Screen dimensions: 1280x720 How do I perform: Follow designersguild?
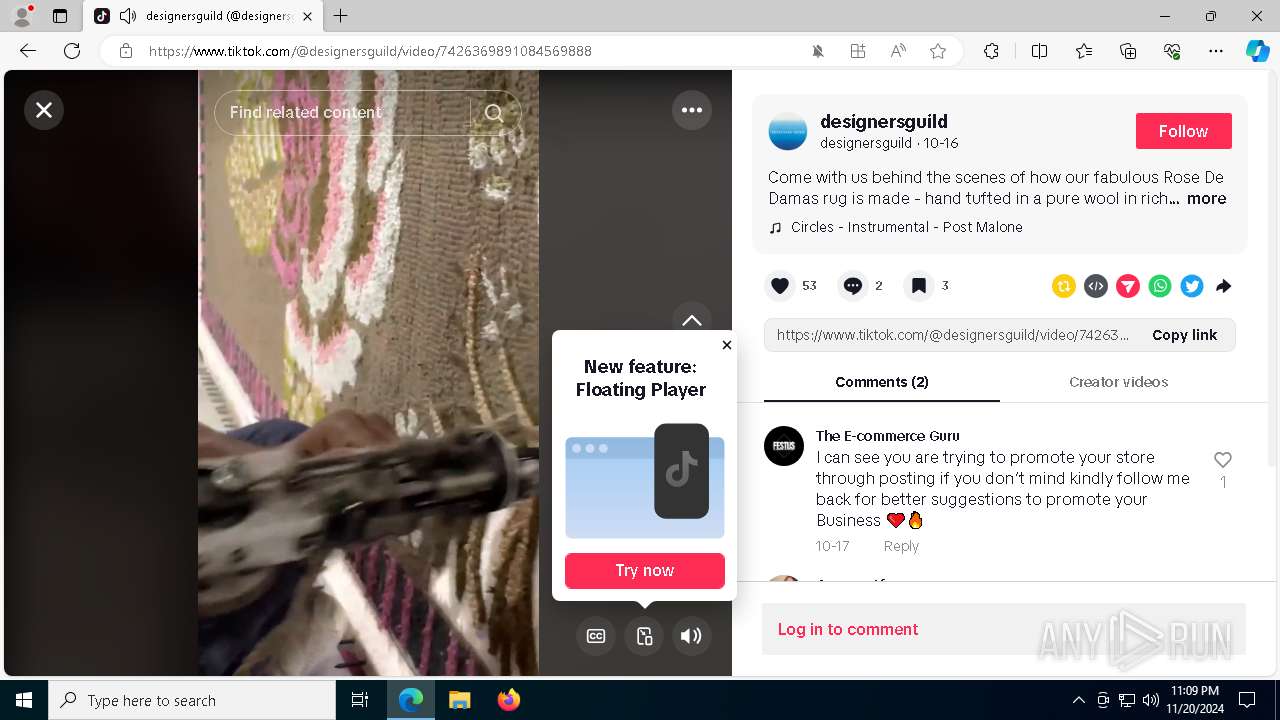pyautogui.click(x=1184, y=131)
